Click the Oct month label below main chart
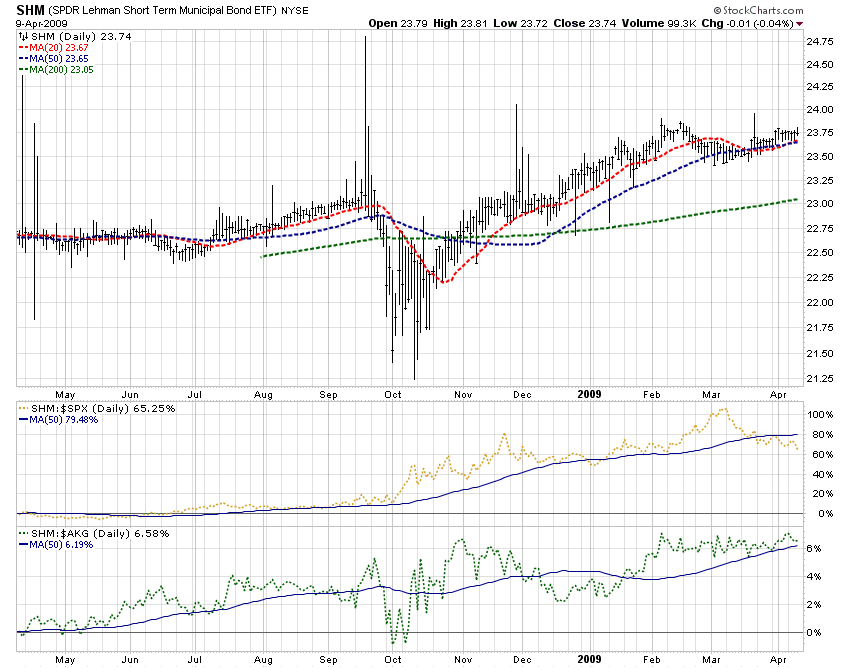Image resolution: width=850 pixels, height=668 pixels. point(392,394)
